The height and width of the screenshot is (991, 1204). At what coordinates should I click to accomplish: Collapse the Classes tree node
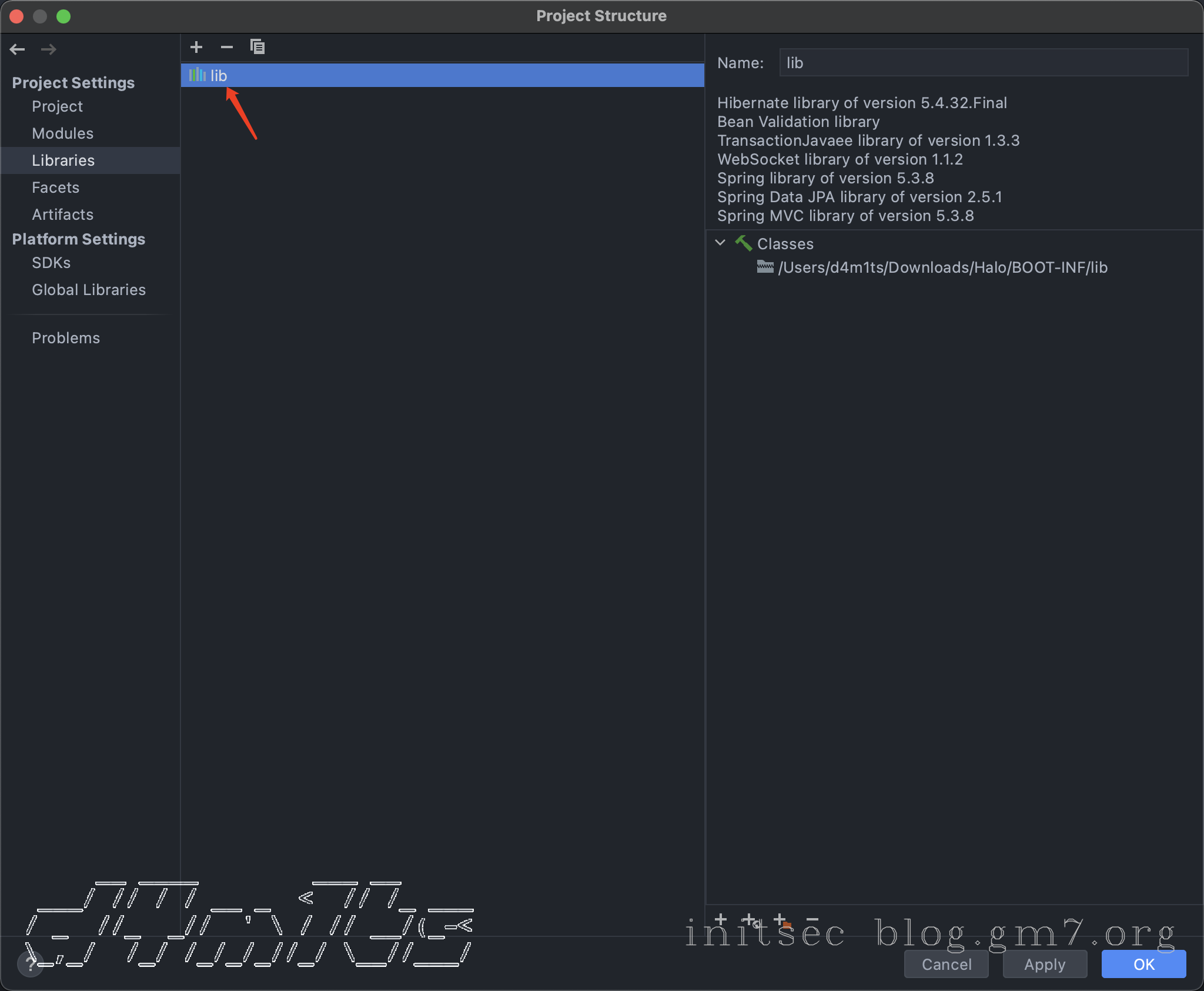(720, 243)
